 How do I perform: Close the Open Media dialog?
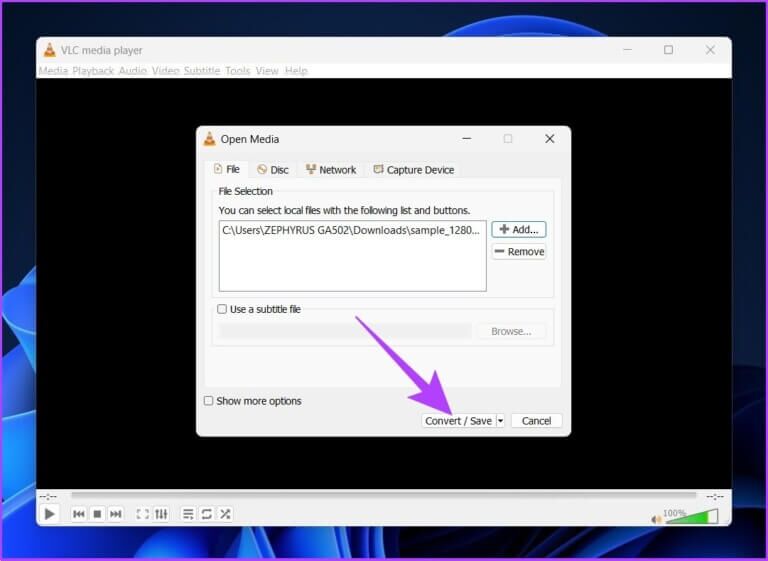click(x=550, y=139)
